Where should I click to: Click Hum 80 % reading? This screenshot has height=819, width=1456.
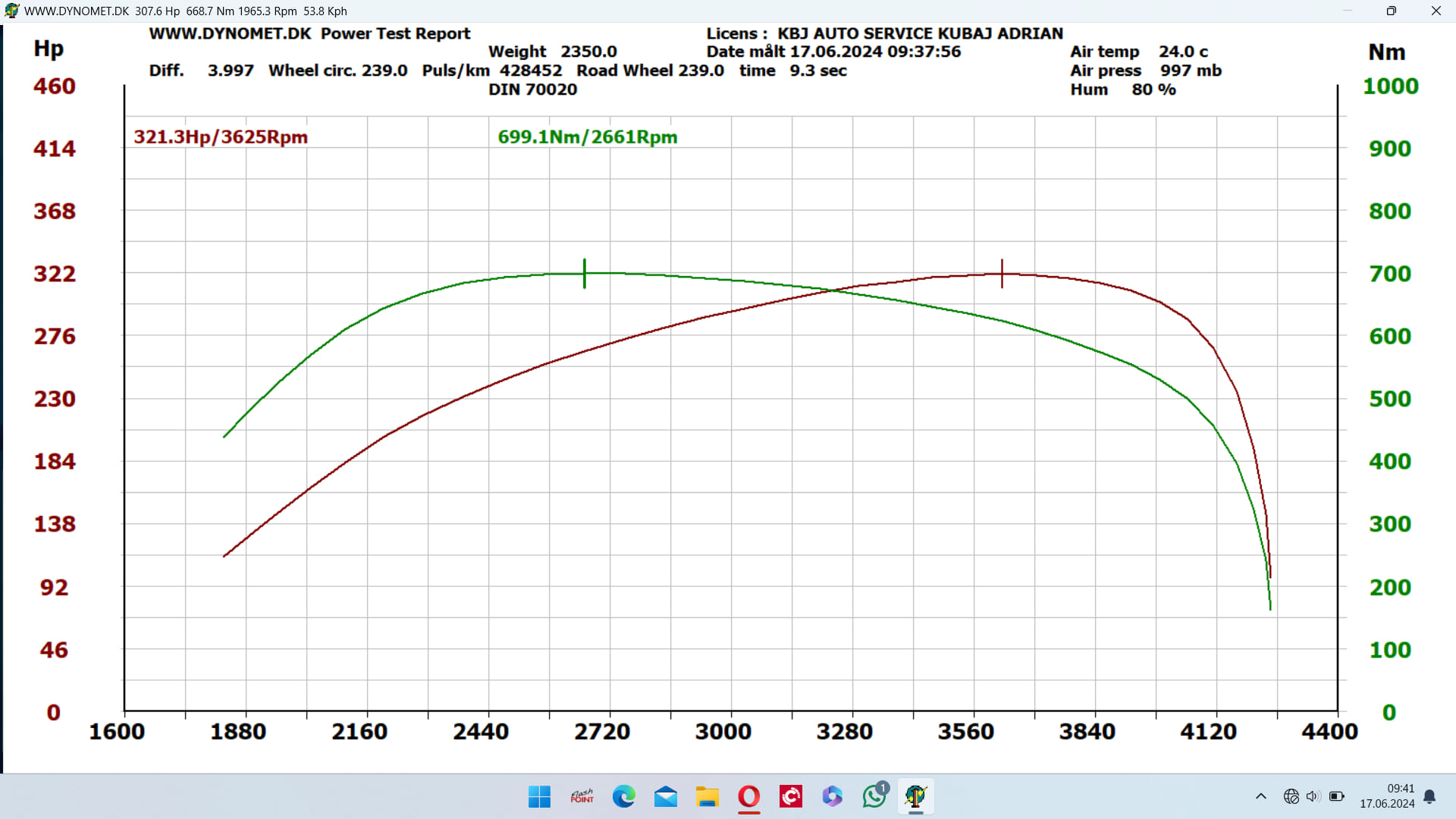coord(1123,89)
